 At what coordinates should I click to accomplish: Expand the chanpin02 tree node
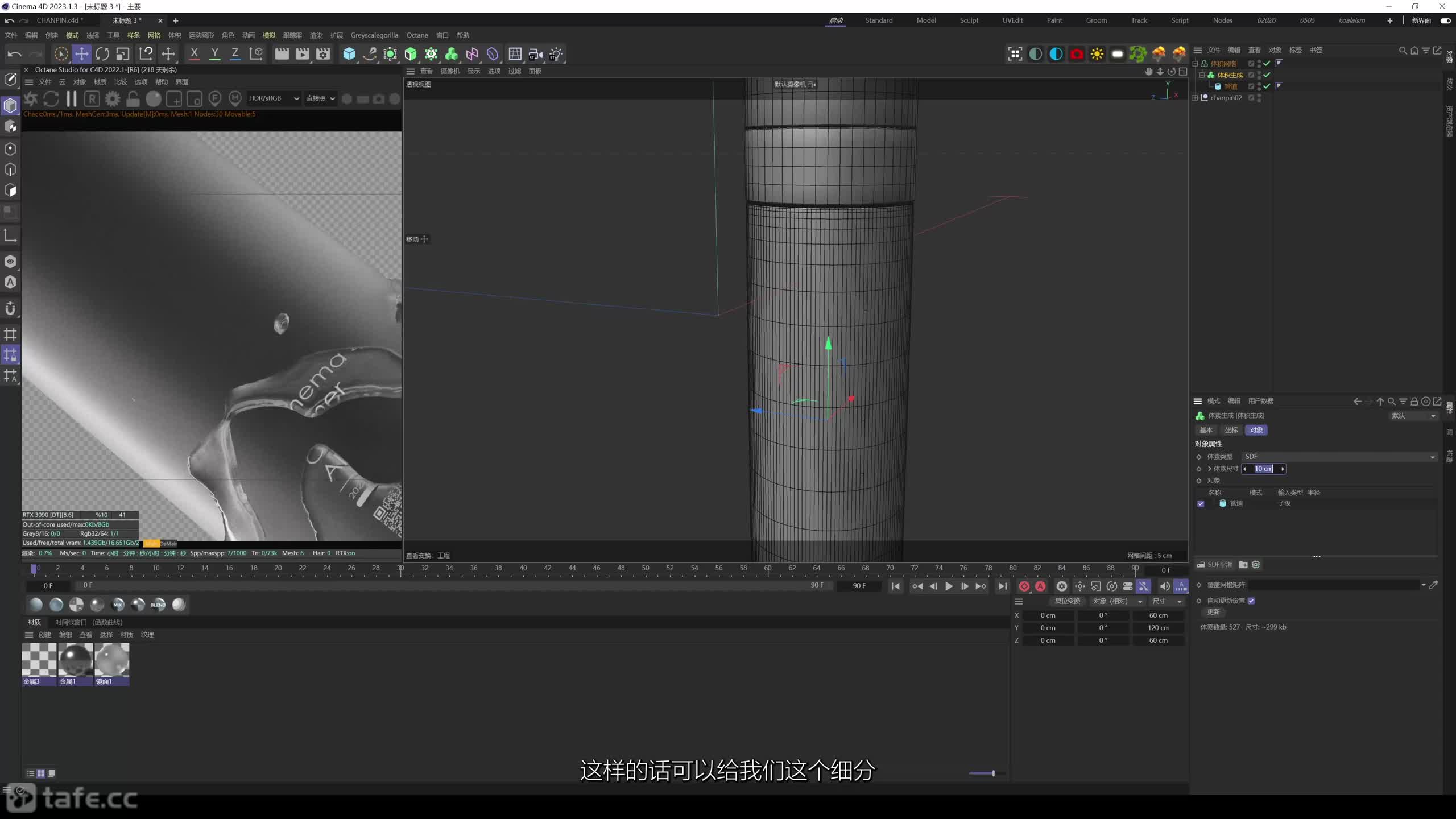click(x=1196, y=98)
